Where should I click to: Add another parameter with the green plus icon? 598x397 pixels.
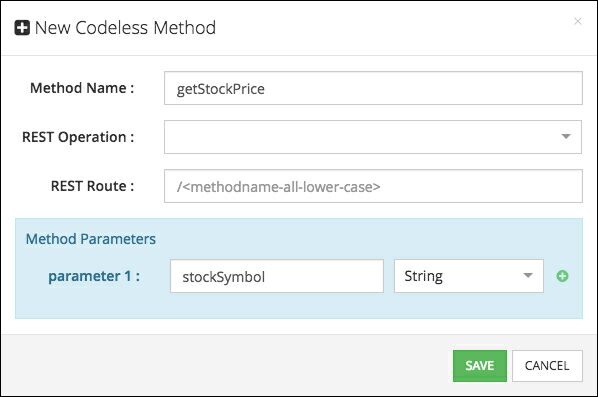point(562,276)
